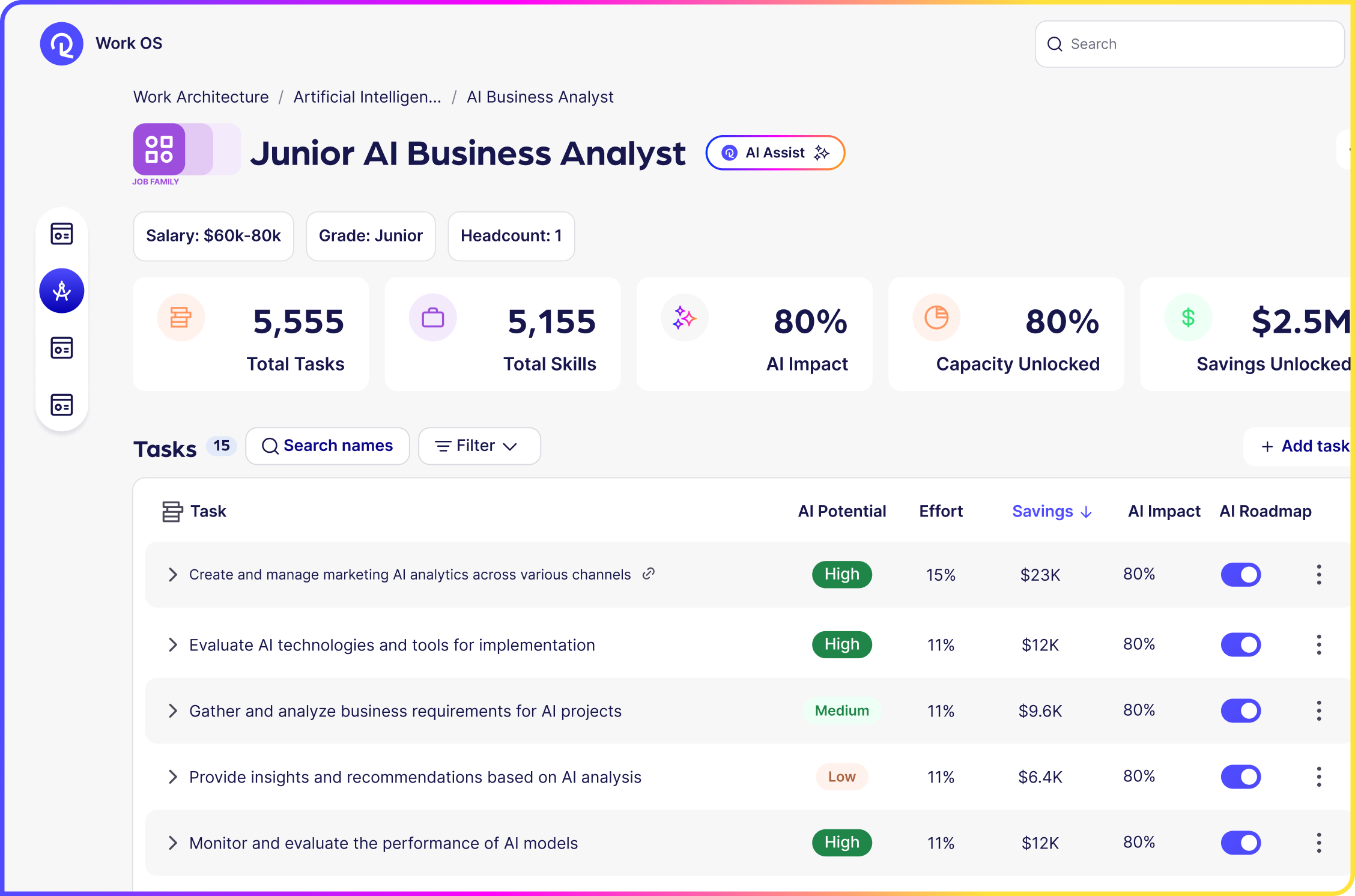Open kebab menu for Monitor AI models row
The width and height of the screenshot is (1355, 896).
click(1318, 843)
